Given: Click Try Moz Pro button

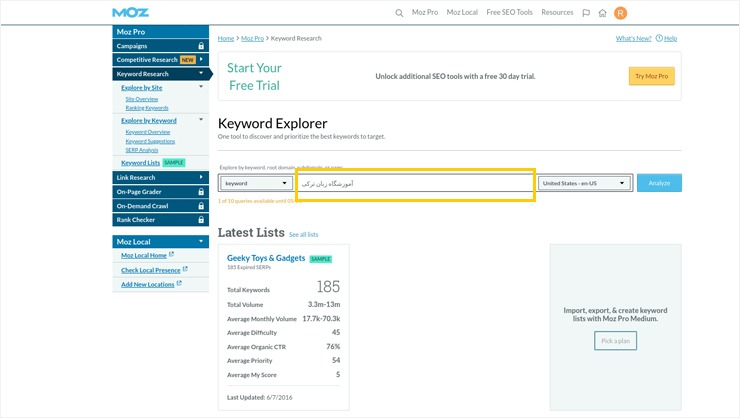Looking at the screenshot, I should click(651, 76).
